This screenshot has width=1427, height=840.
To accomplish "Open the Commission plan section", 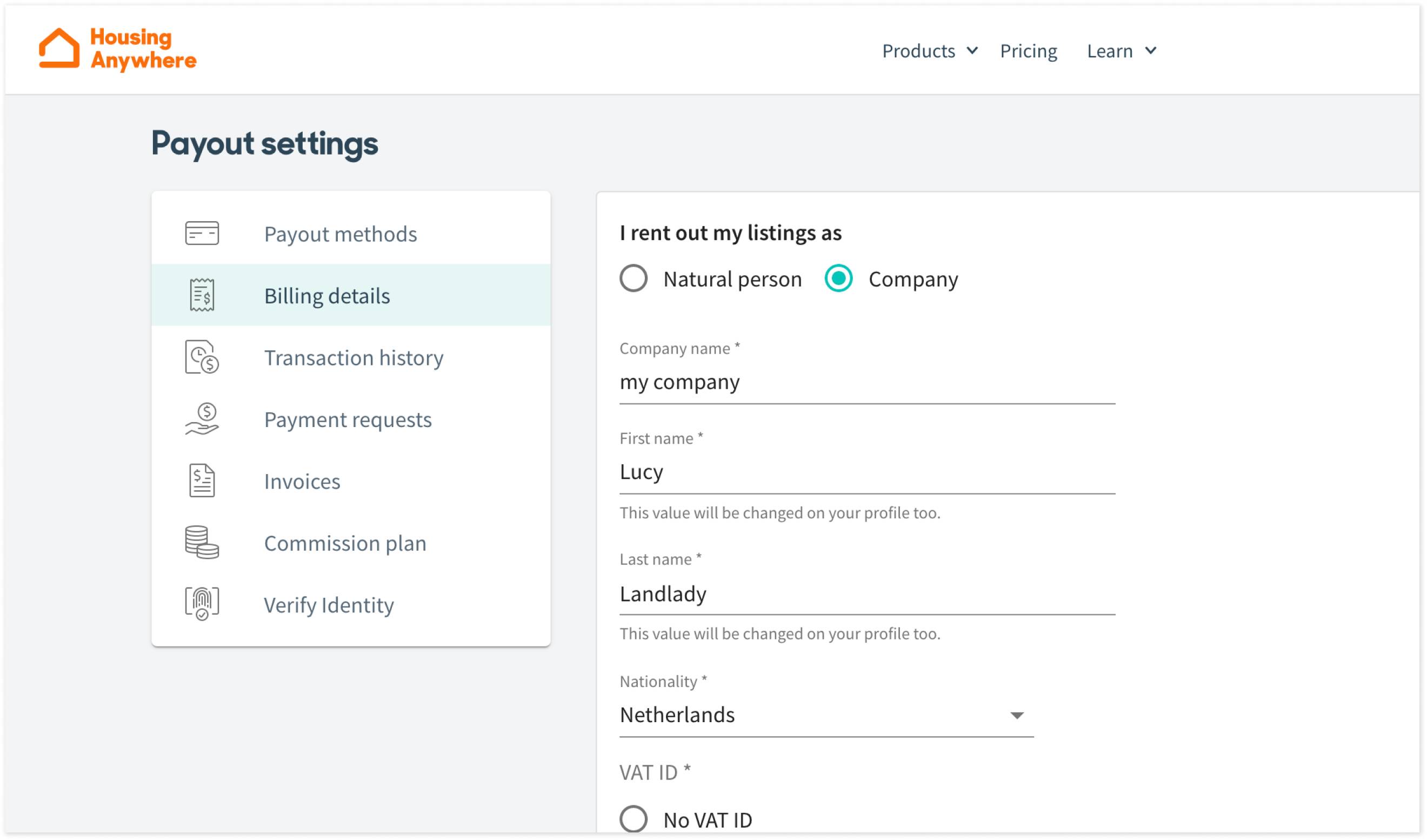I will (345, 543).
